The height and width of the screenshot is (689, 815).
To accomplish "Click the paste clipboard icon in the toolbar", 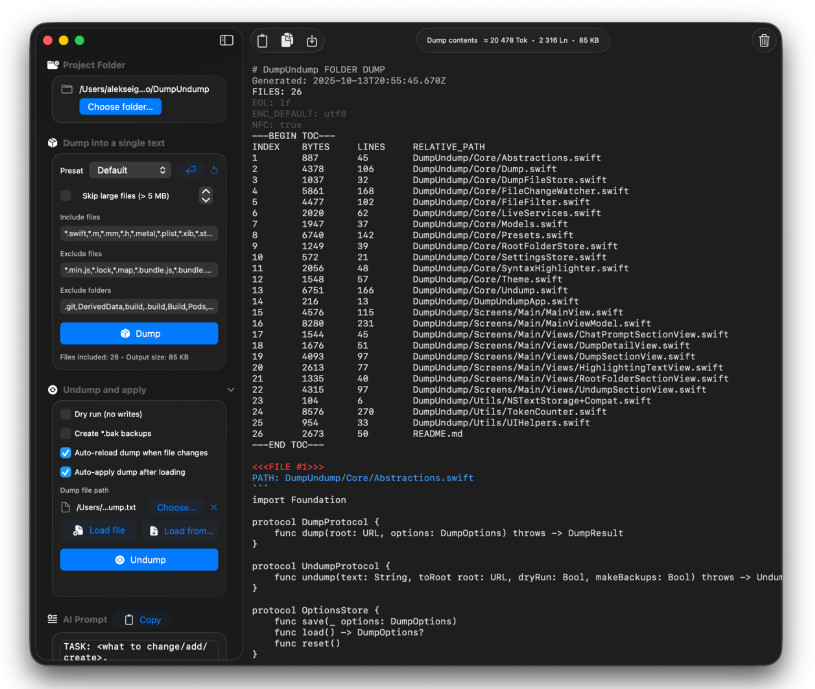I will click(262, 41).
